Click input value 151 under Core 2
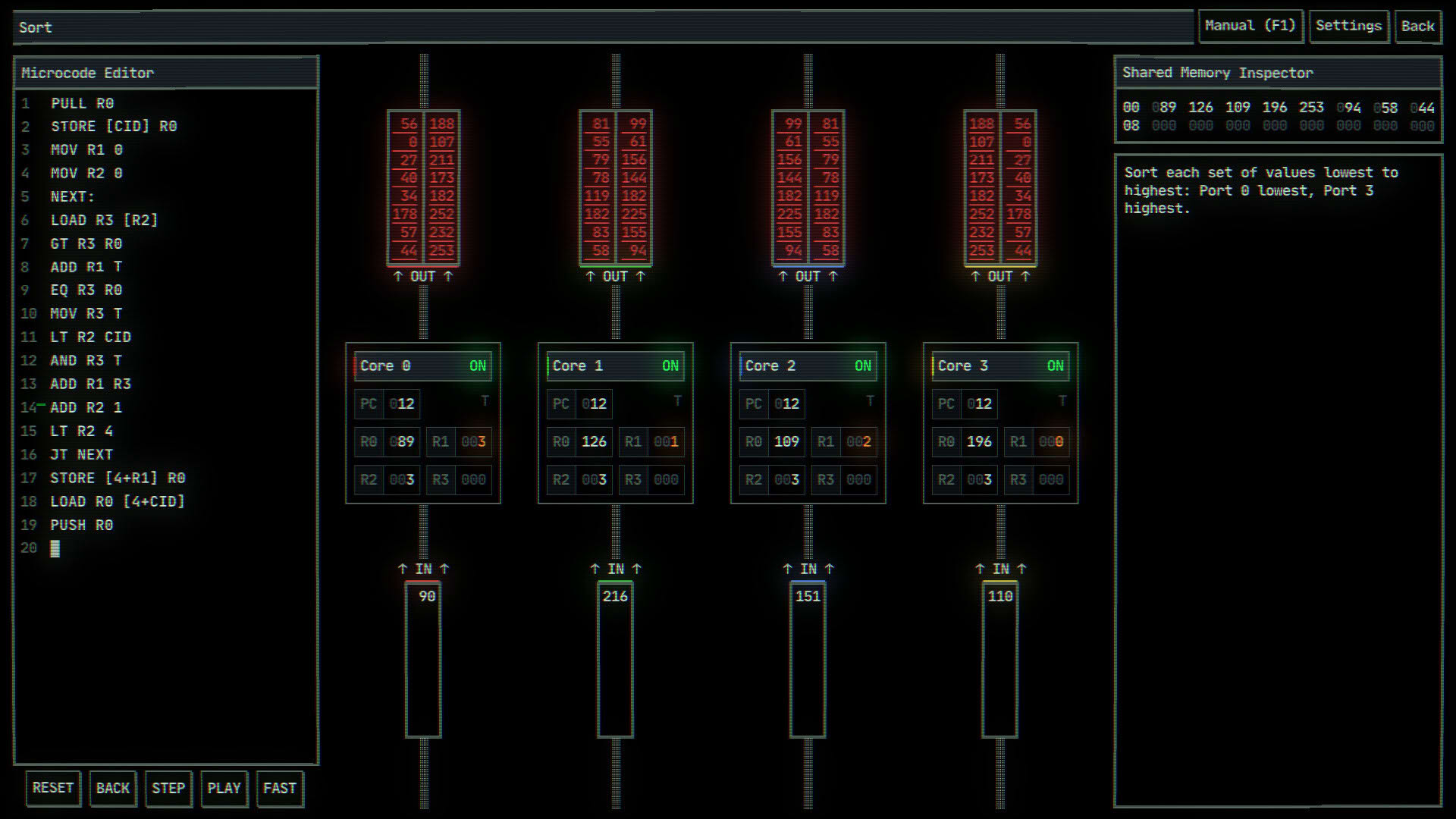 pos(808,597)
